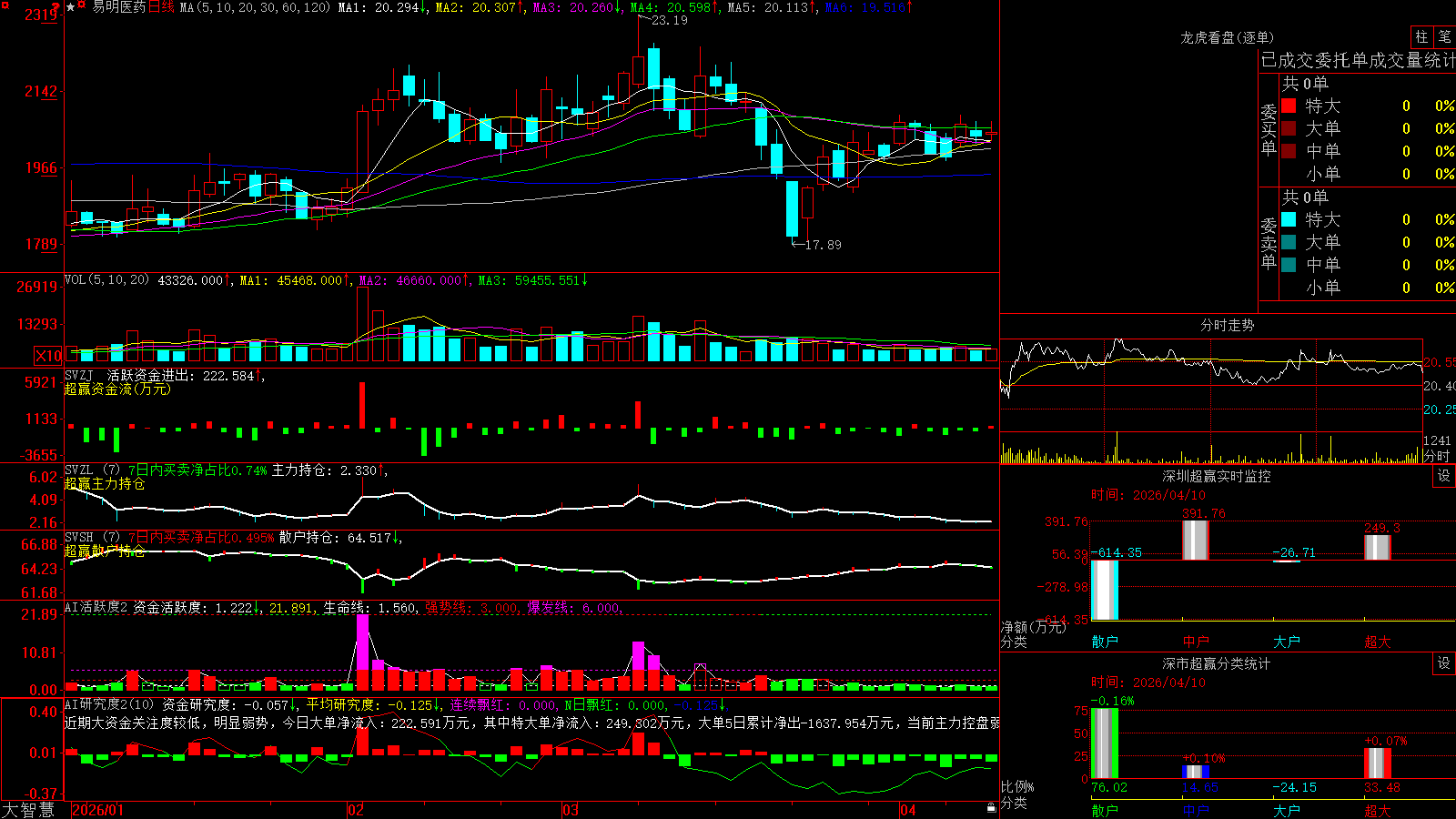This screenshot has width=1456, height=819.
Task: Click the 分时走势 panel title
Action: [x=1227, y=325]
